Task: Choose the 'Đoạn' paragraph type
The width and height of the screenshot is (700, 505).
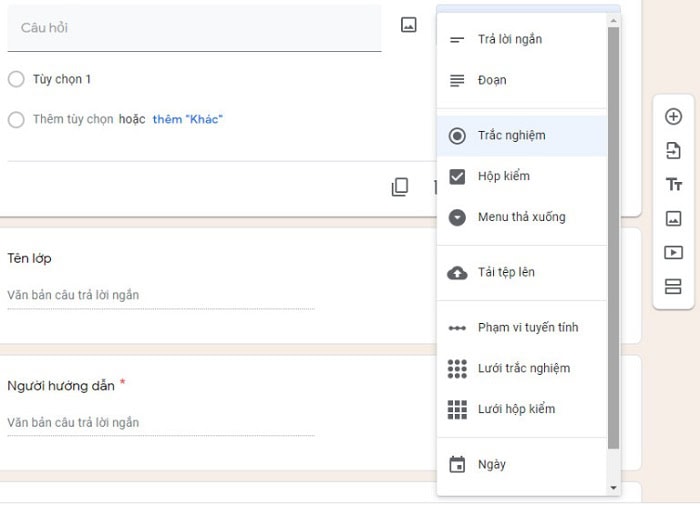Action: click(x=521, y=80)
